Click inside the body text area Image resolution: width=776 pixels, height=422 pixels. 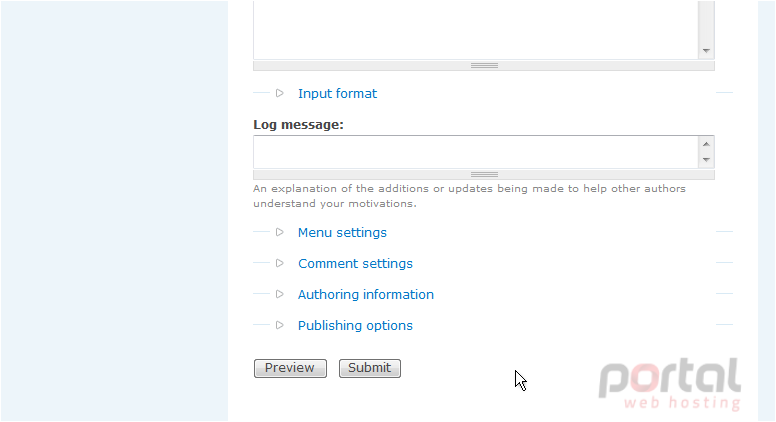pos(476,30)
